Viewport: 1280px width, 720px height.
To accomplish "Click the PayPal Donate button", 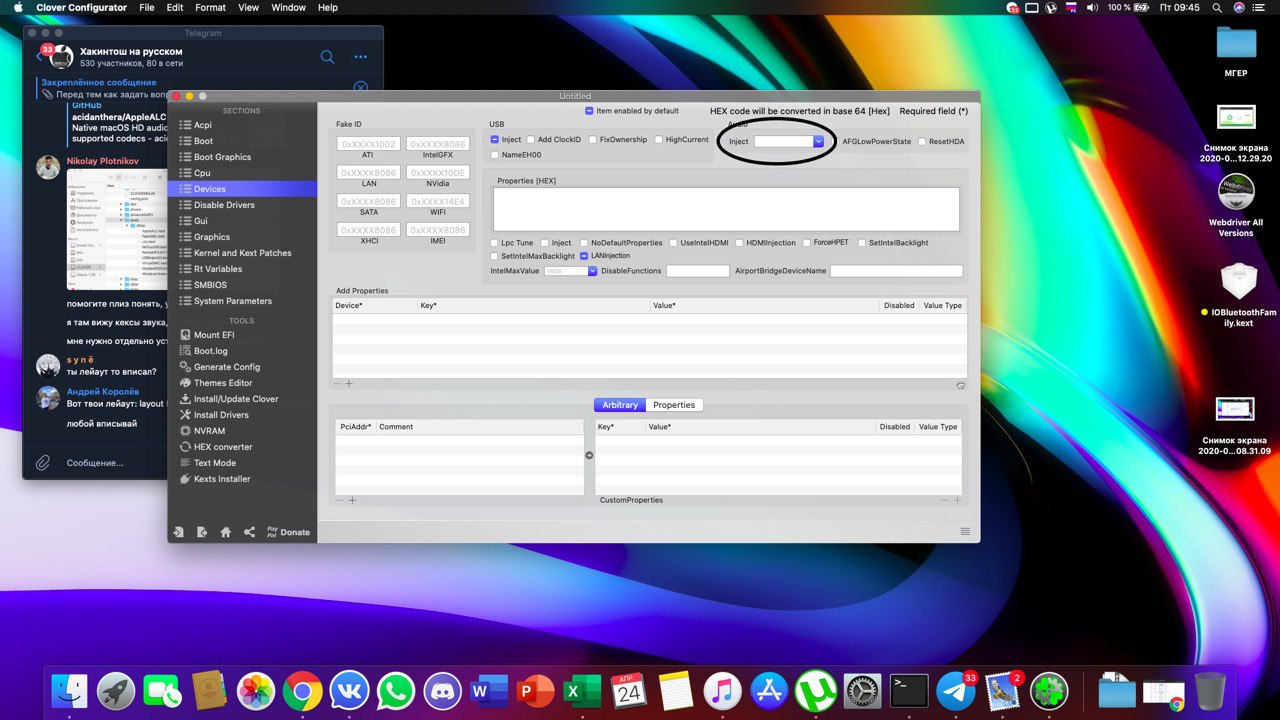I will (x=288, y=532).
